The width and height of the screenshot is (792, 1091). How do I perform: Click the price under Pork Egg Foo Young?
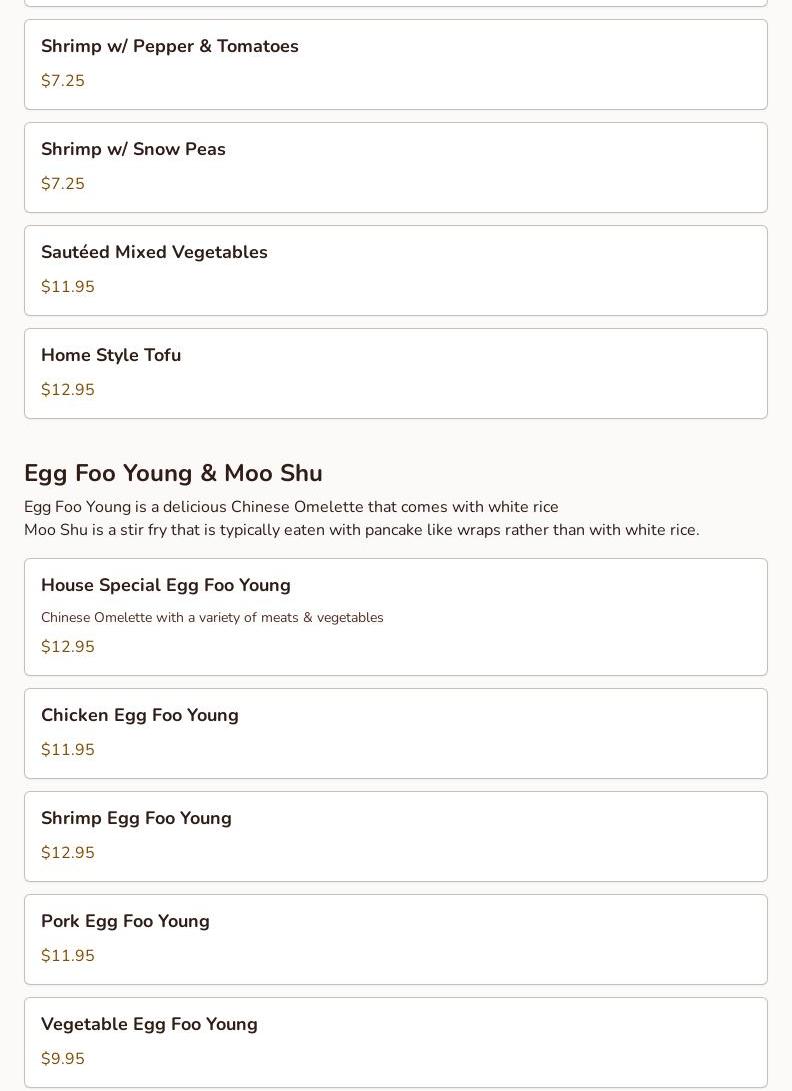pyautogui.click(x=68, y=956)
